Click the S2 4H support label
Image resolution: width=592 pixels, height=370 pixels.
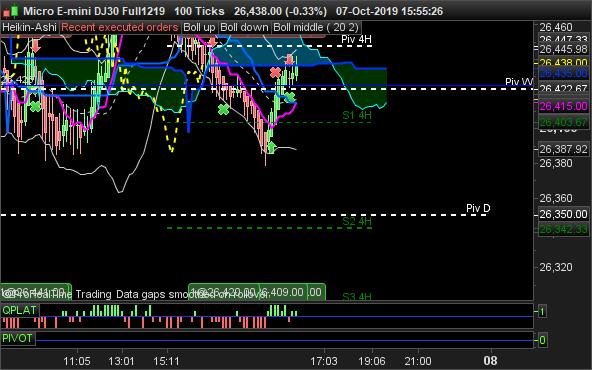[x=357, y=221]
